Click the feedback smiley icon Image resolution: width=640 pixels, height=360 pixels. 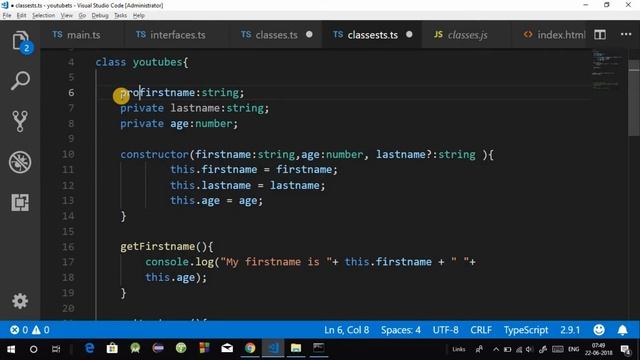pyautogui.click(x=599, y=330)
